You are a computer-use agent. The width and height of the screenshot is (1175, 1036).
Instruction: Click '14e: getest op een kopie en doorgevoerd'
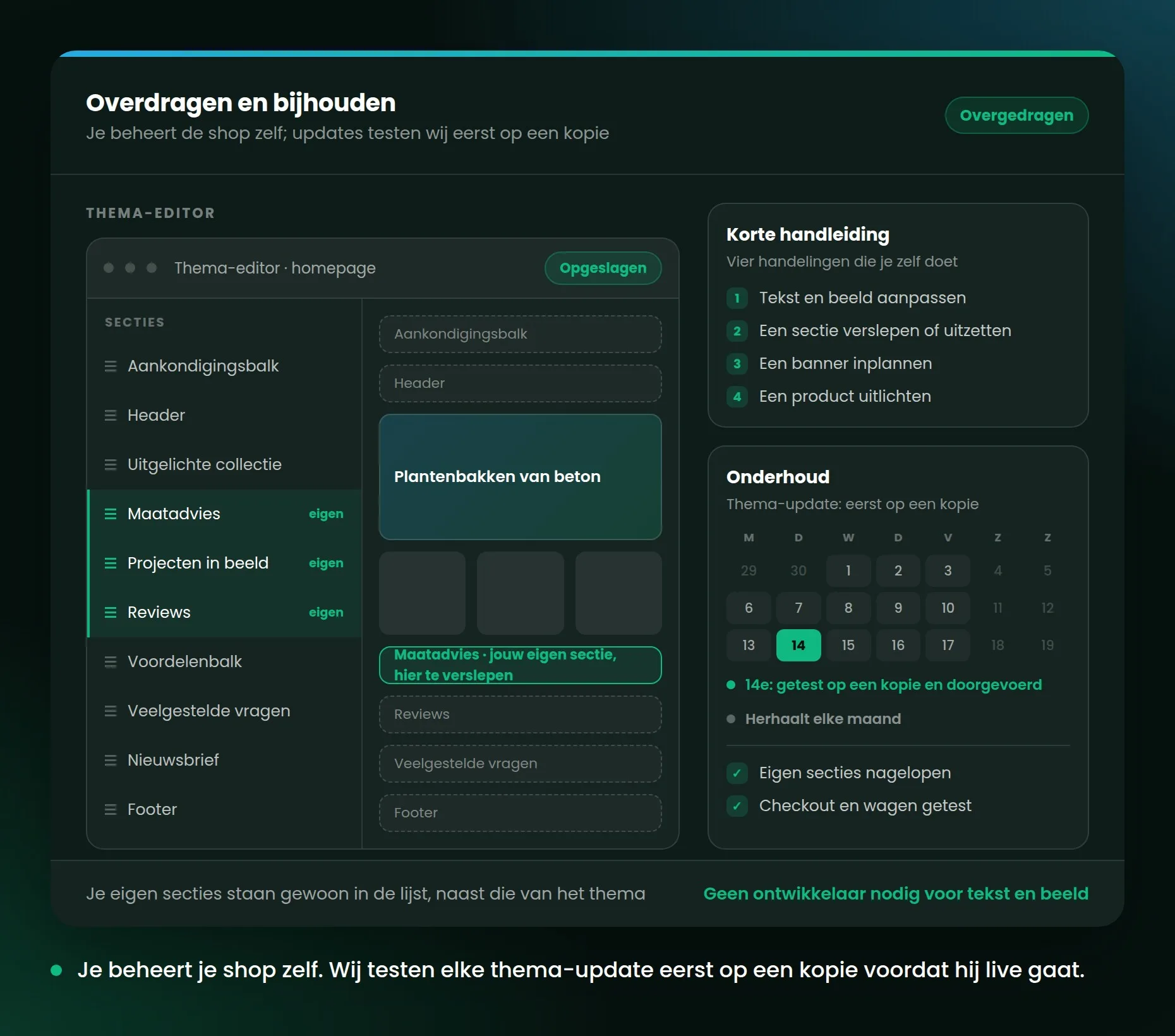pos(893,685)
